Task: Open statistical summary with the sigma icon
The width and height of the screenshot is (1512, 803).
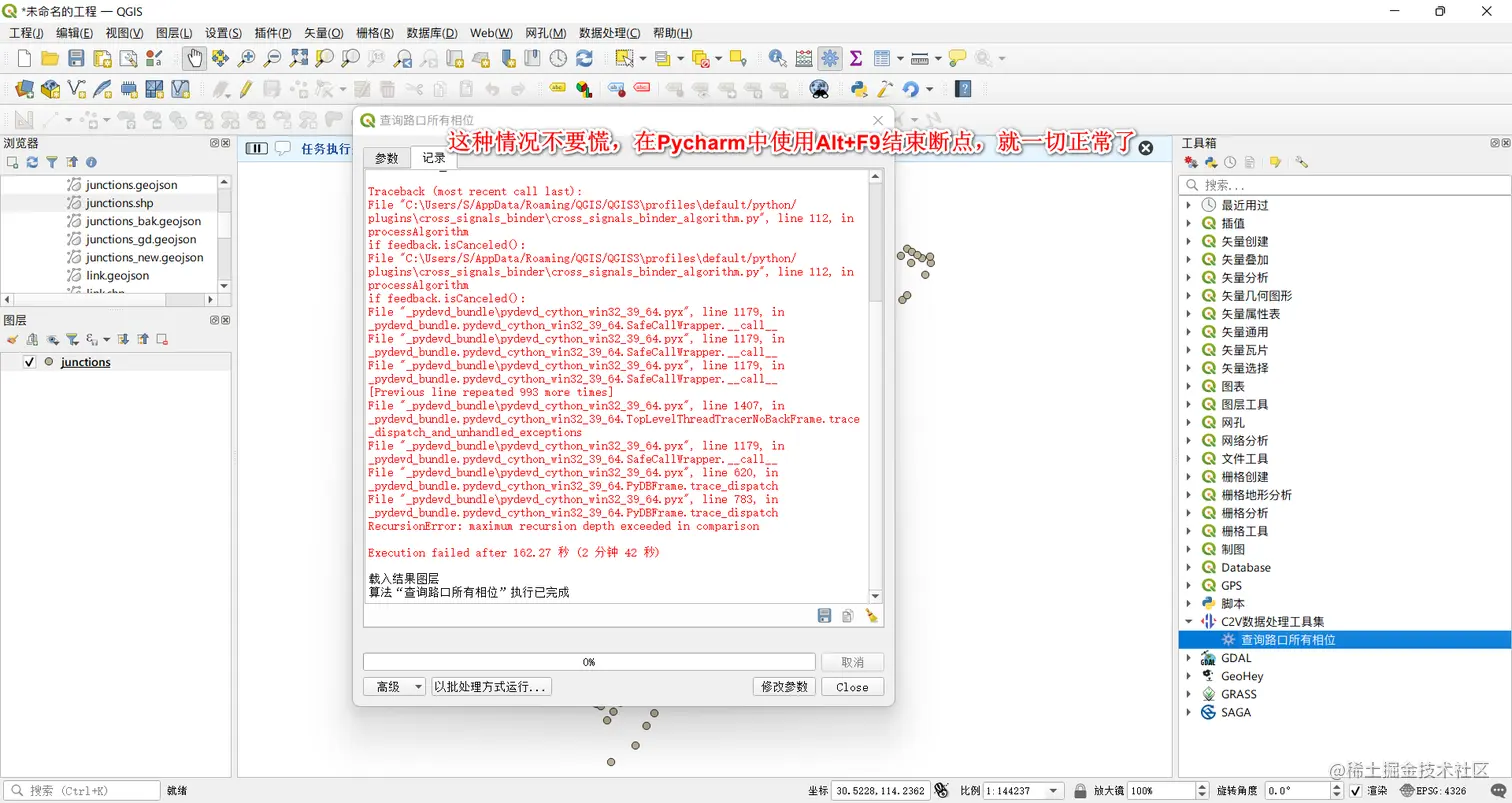Action: click(x=856, y=59)
